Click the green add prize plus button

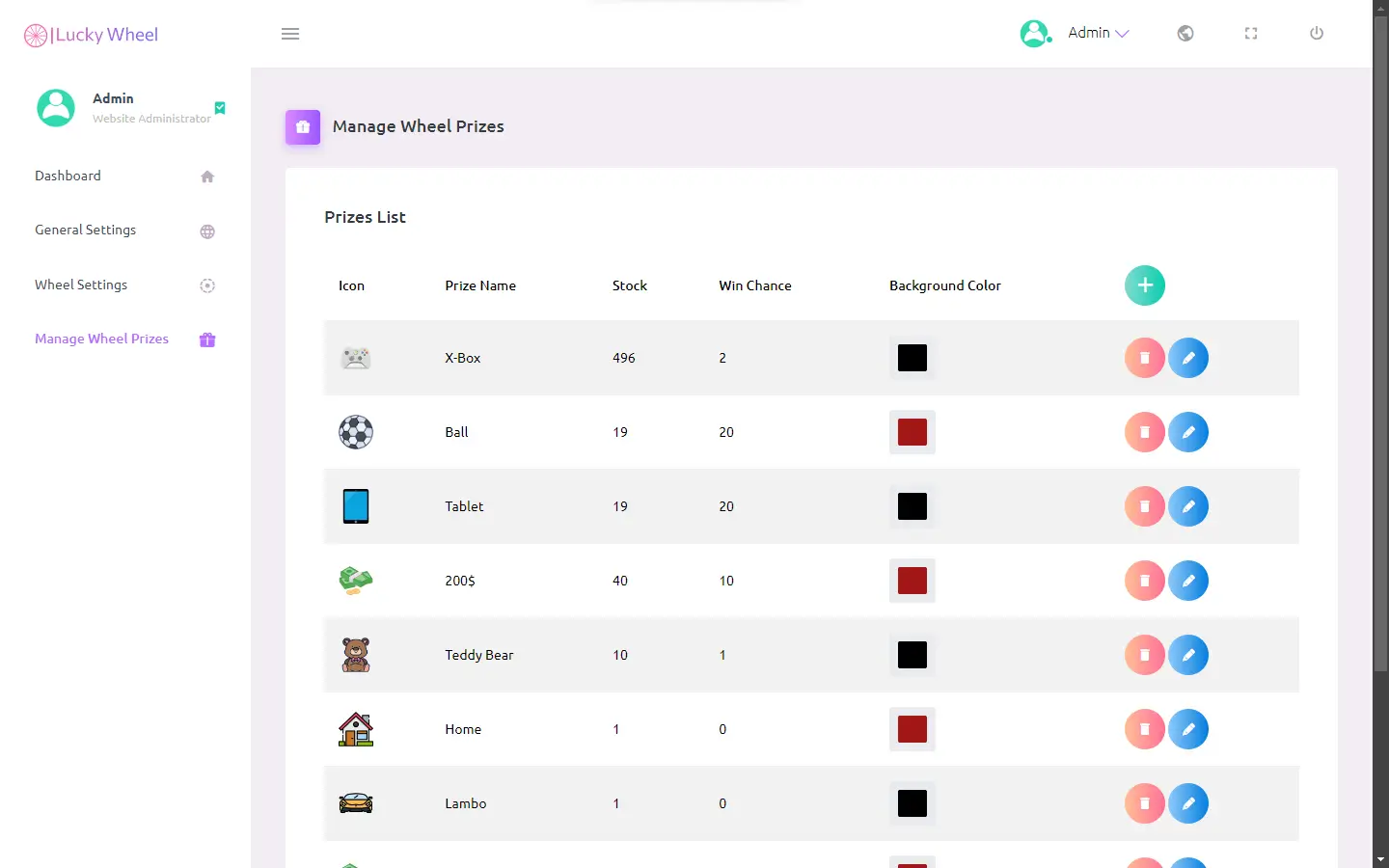coord(1145,285)
